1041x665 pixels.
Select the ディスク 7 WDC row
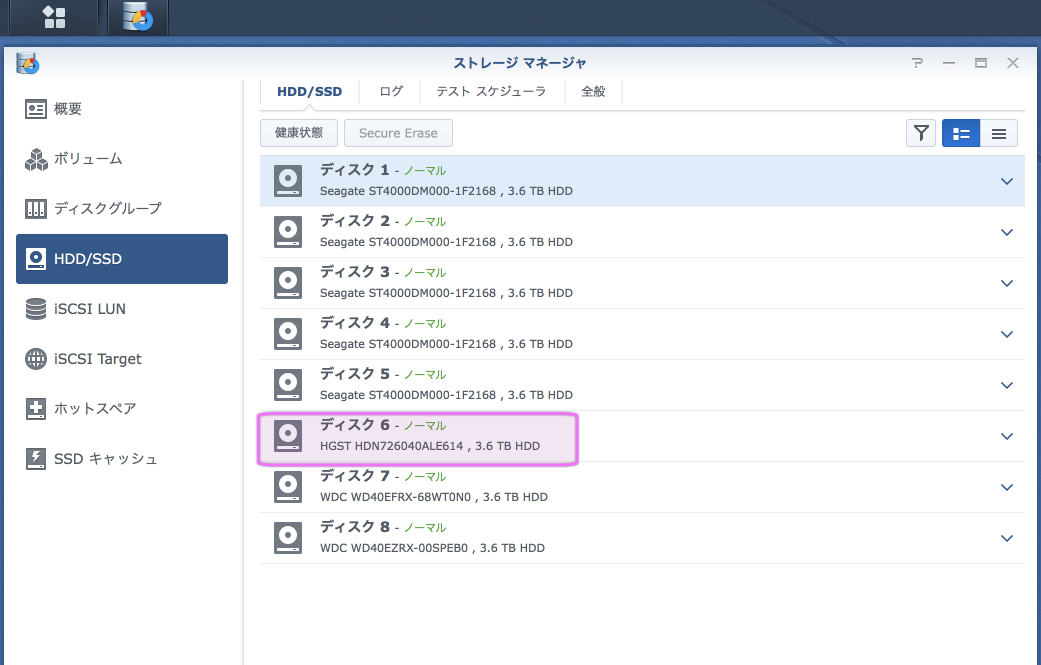600,487
